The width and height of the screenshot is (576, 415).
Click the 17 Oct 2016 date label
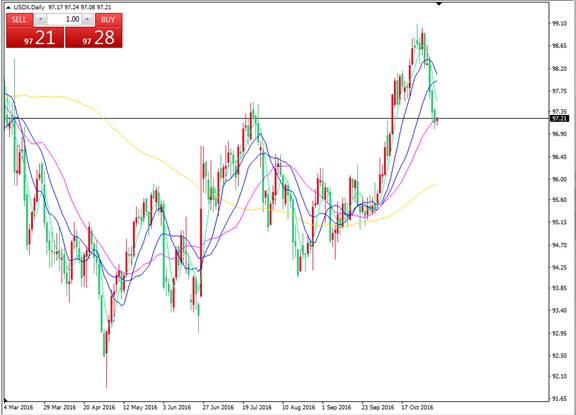pos(417,407)
